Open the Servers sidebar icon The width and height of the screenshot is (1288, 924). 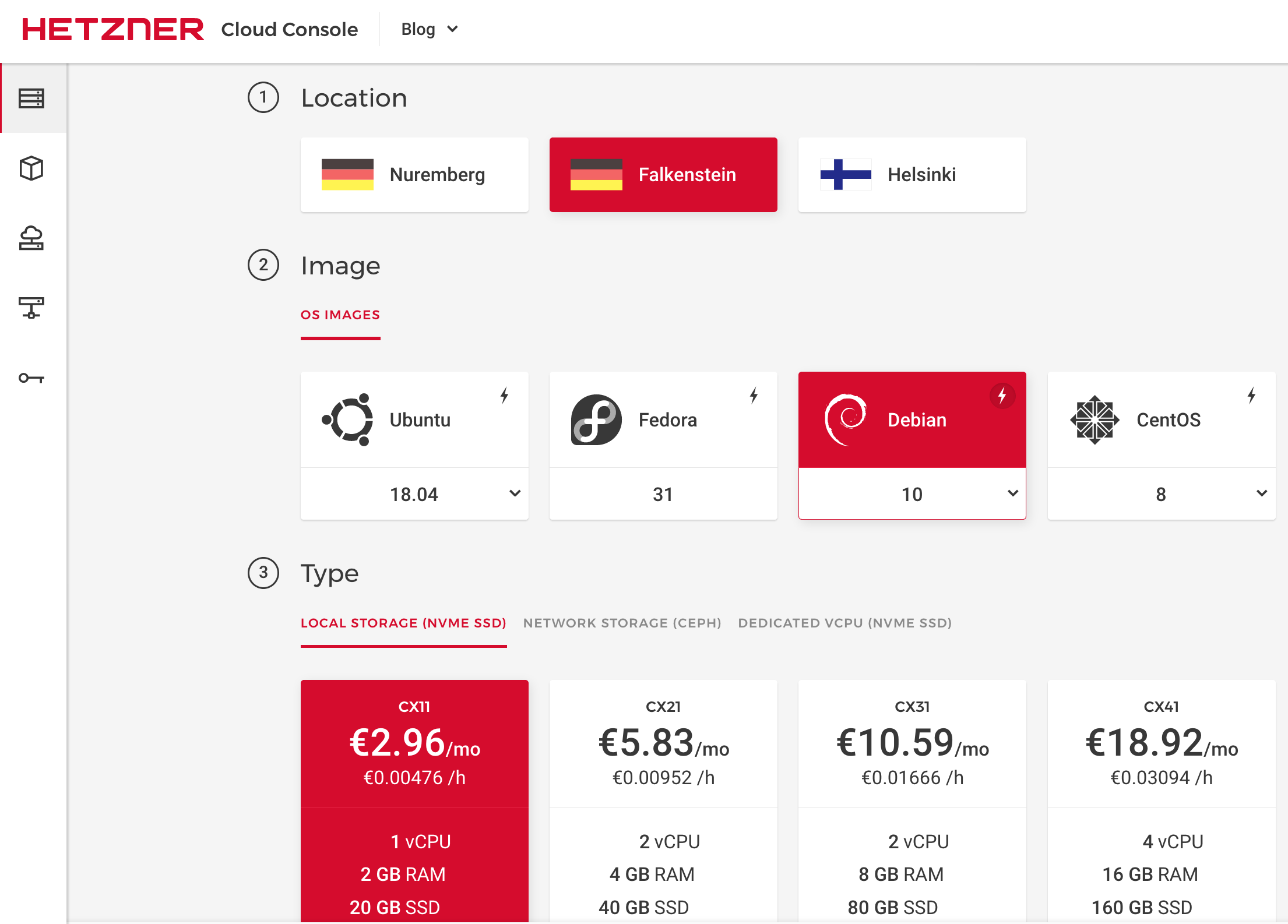point(31,98)
